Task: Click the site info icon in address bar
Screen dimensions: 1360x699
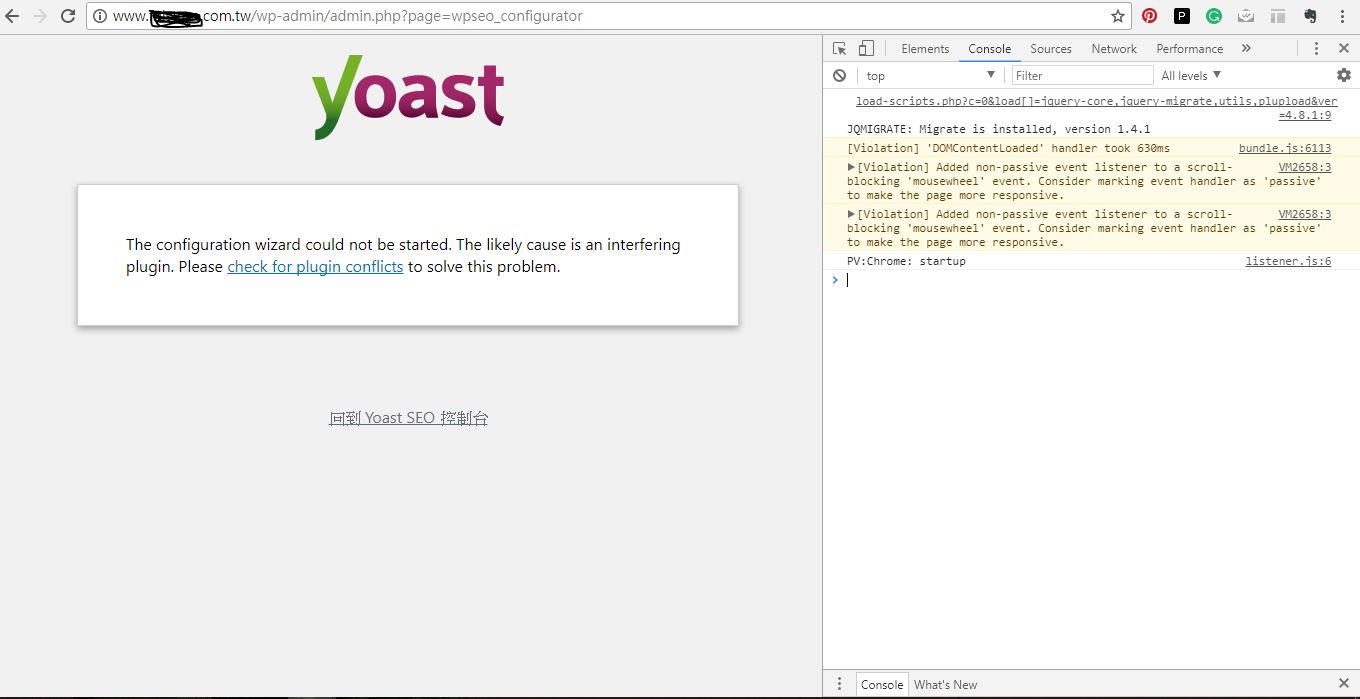Action: point(101,16)
